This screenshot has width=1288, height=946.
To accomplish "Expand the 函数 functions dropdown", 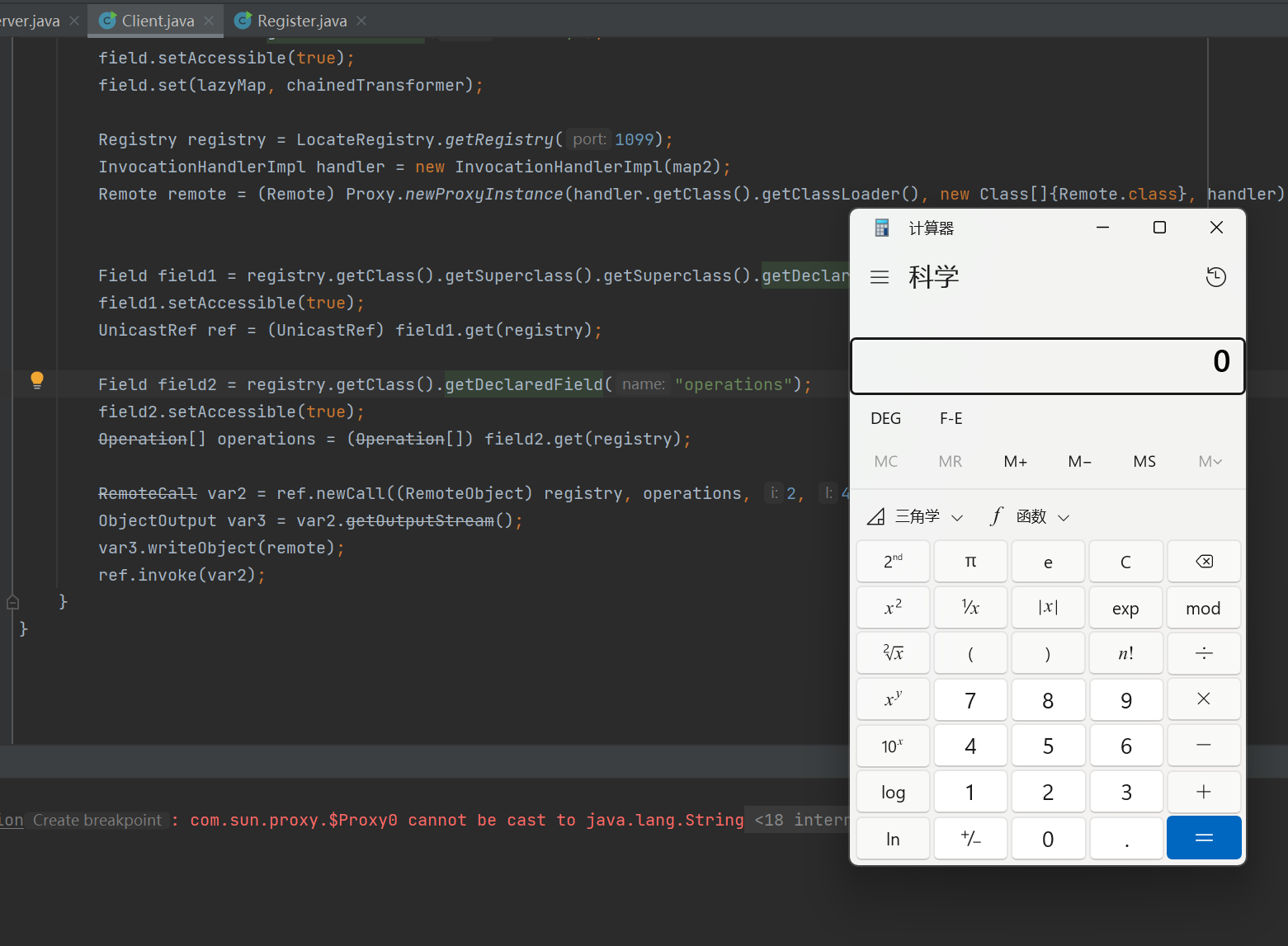I will point(1030,517).
